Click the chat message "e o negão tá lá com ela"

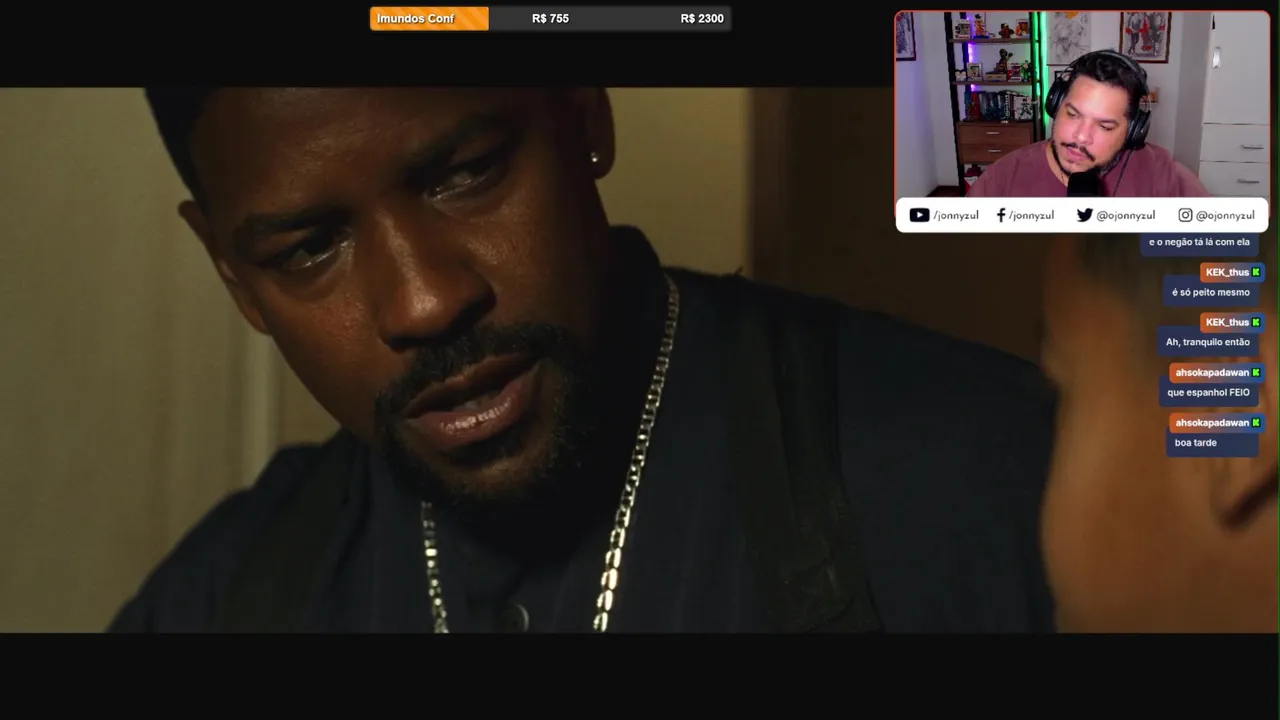[1199, 242]
